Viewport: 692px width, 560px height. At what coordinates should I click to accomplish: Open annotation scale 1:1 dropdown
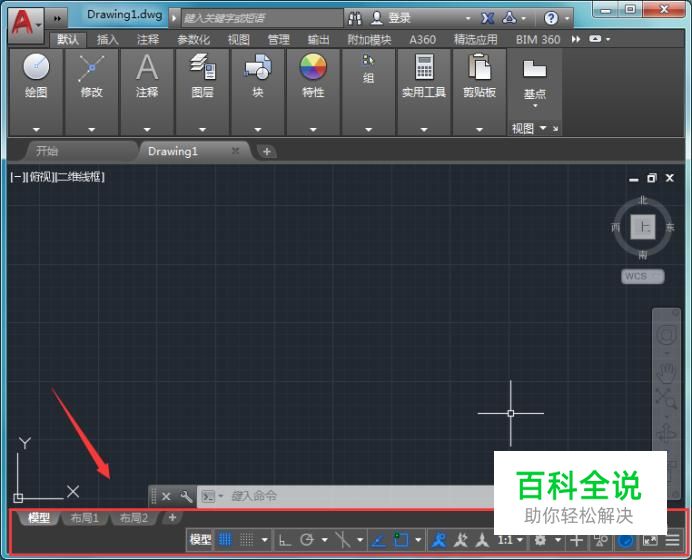click(510, 540)
